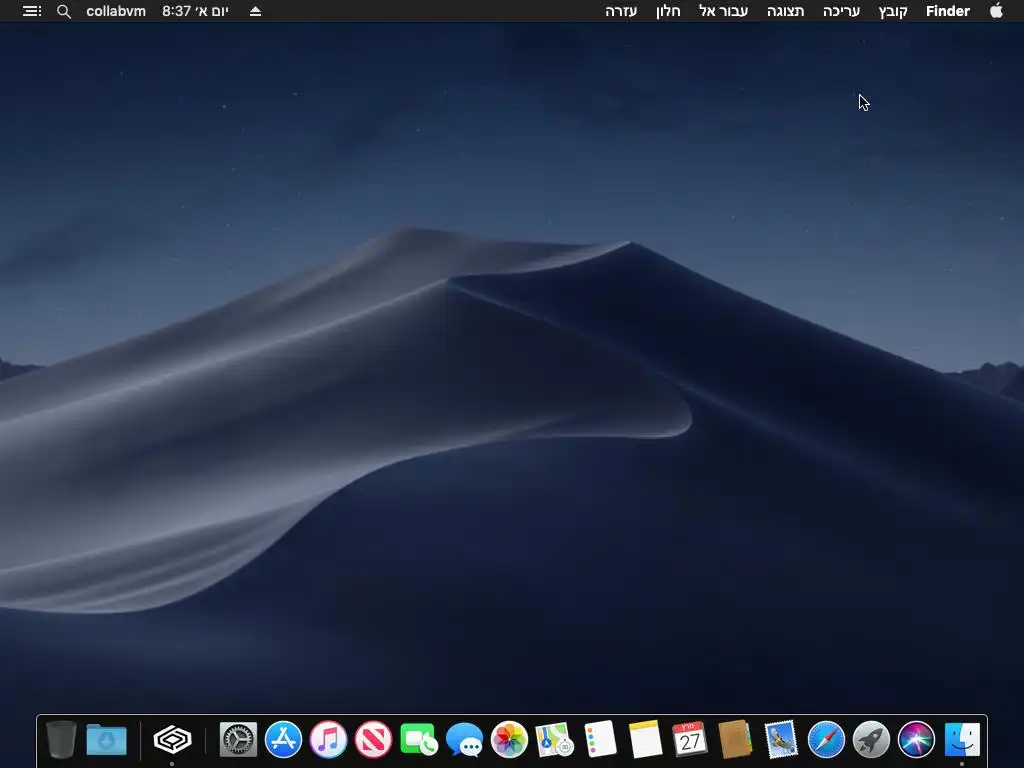
Task: Open the חלון (Window) menu
Action: [x=668, y=11]
